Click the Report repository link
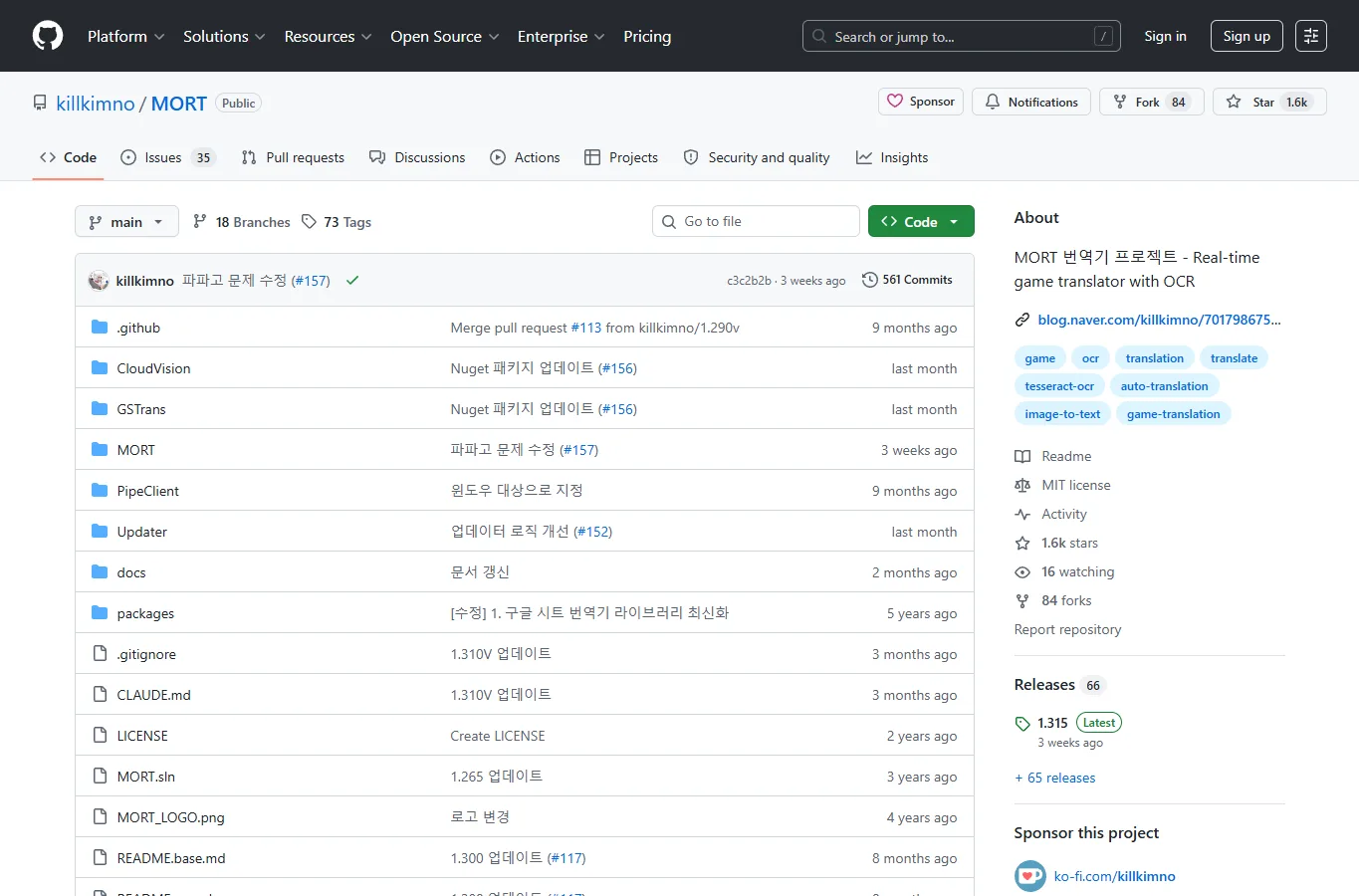 click(1067, 629)
